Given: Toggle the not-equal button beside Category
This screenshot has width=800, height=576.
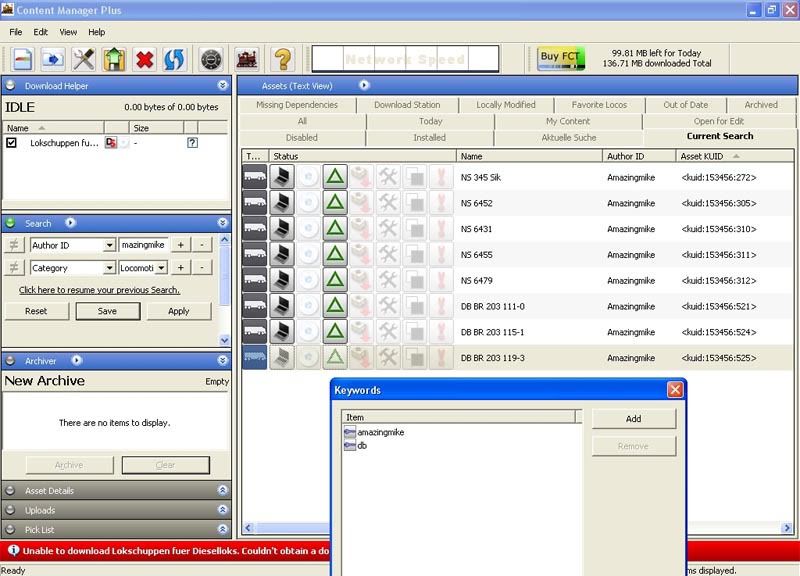Looking at the screenshot, I should coord(14,267).
